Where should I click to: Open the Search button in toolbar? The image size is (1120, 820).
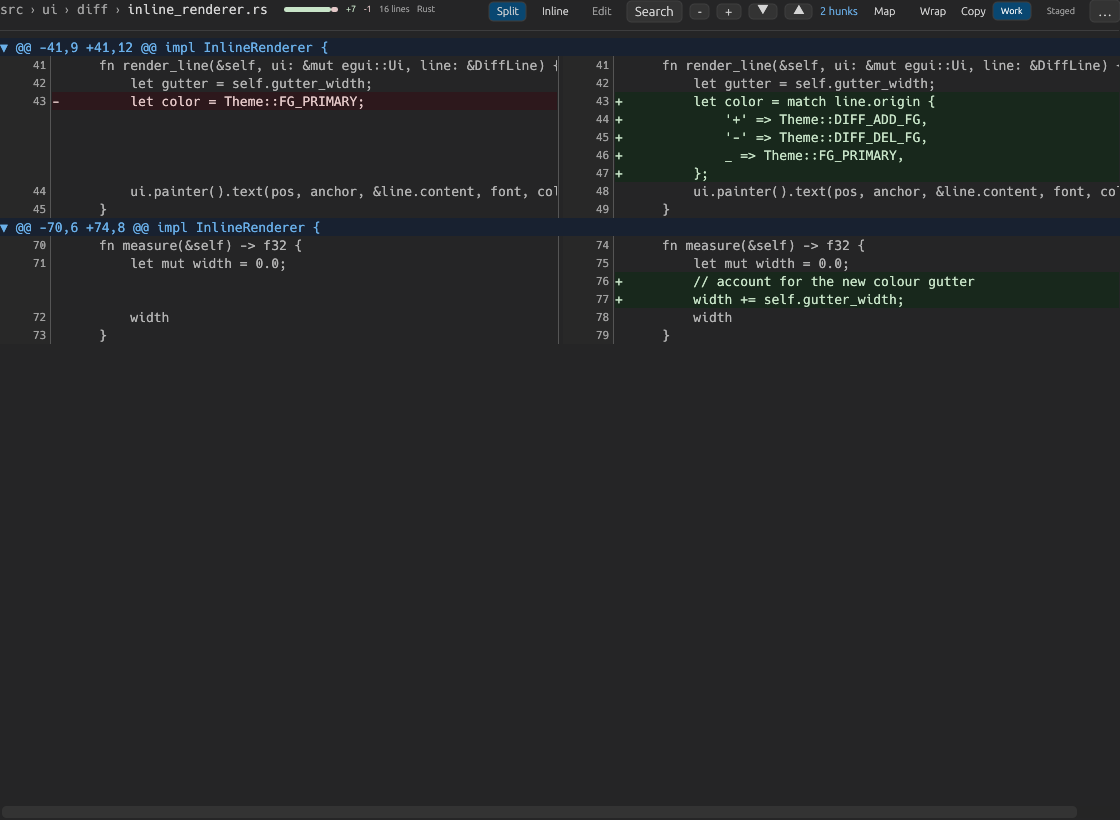pyautogui.click(x=654, y=11)
